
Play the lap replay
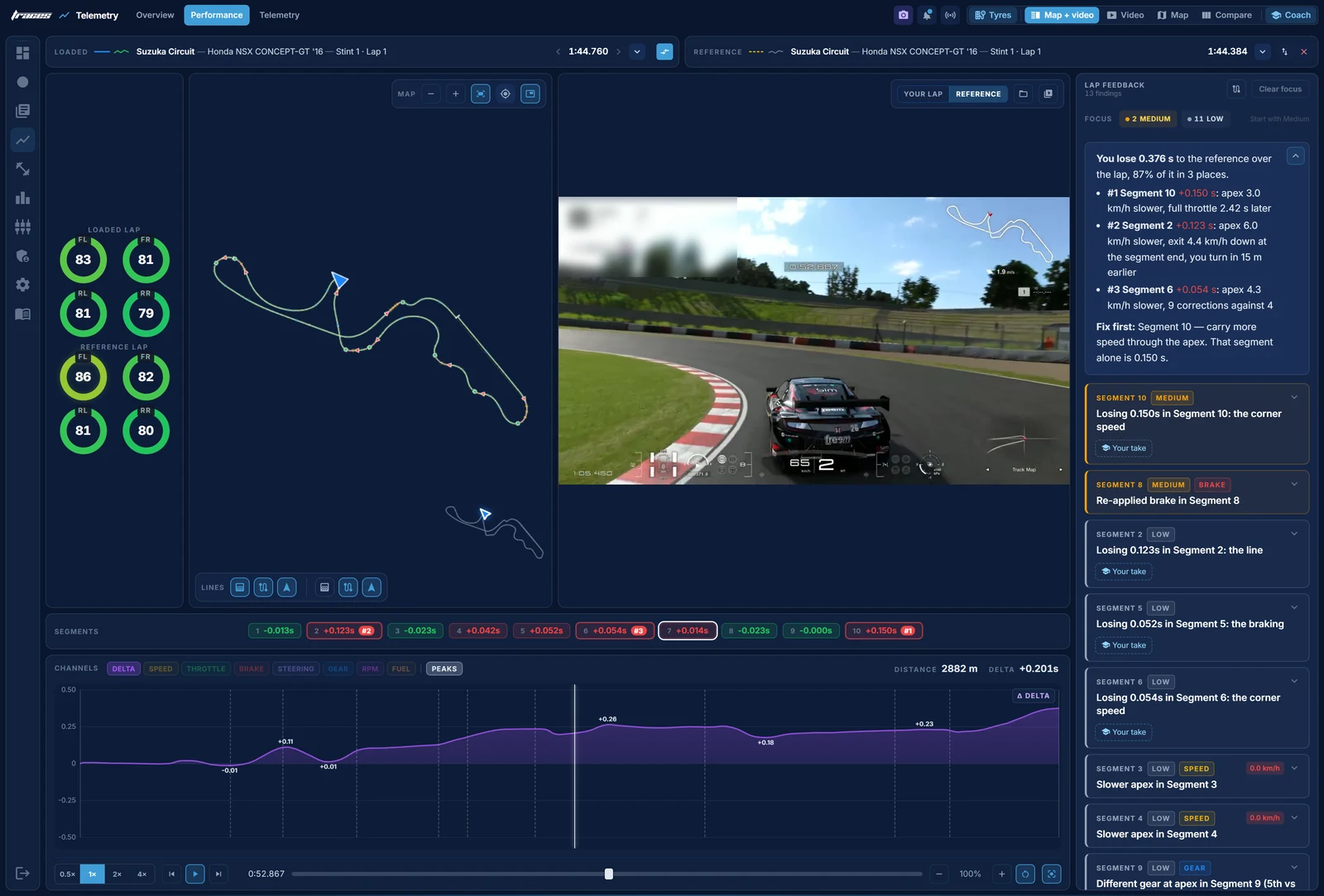pos(194,874)
